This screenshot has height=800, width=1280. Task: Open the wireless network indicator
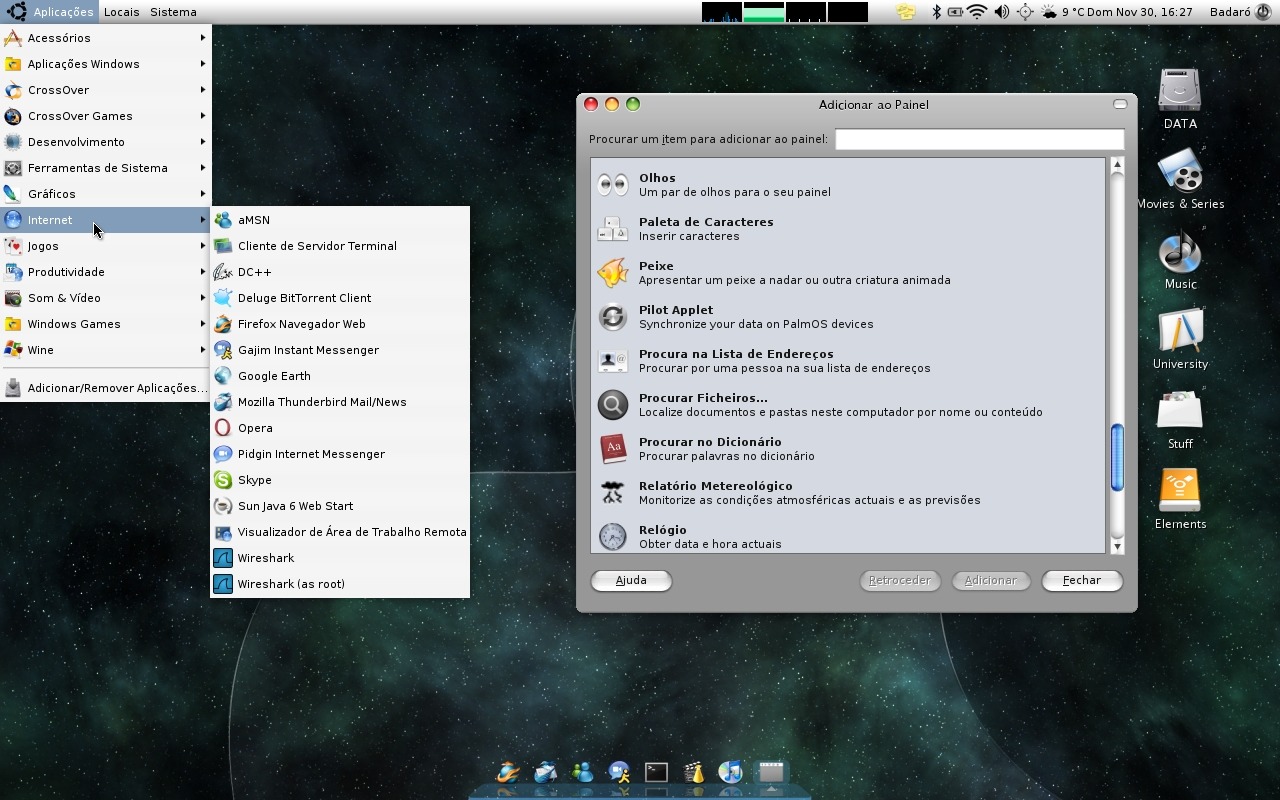click(977, 12)
